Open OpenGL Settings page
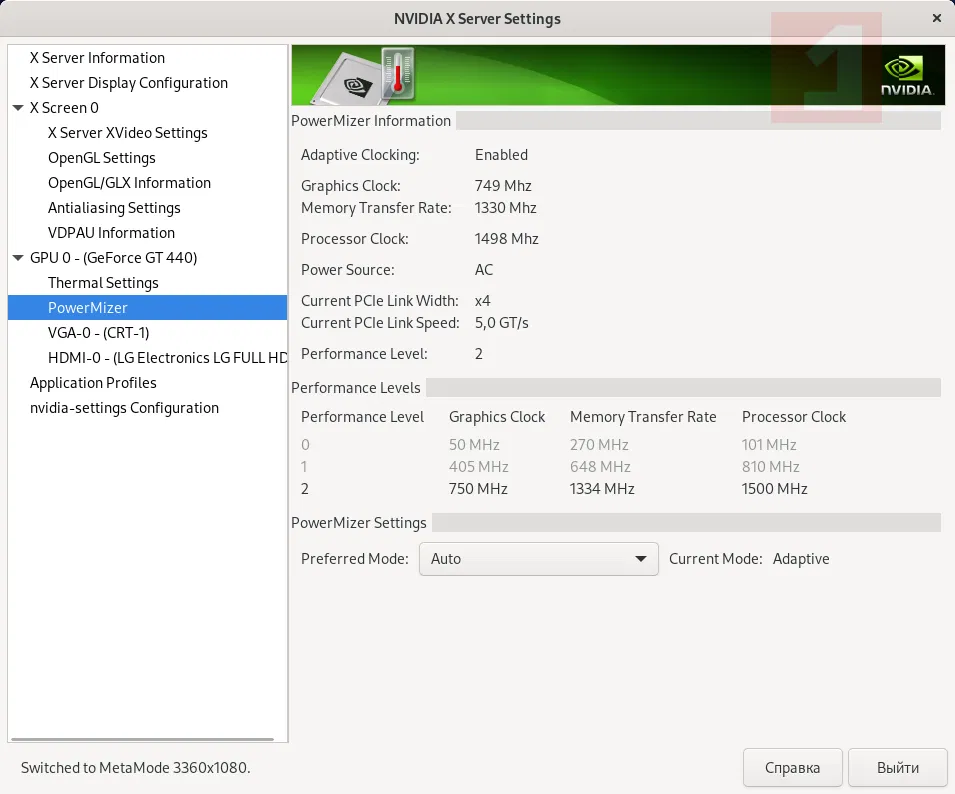955x794 pixels. (x=102, y=158)
